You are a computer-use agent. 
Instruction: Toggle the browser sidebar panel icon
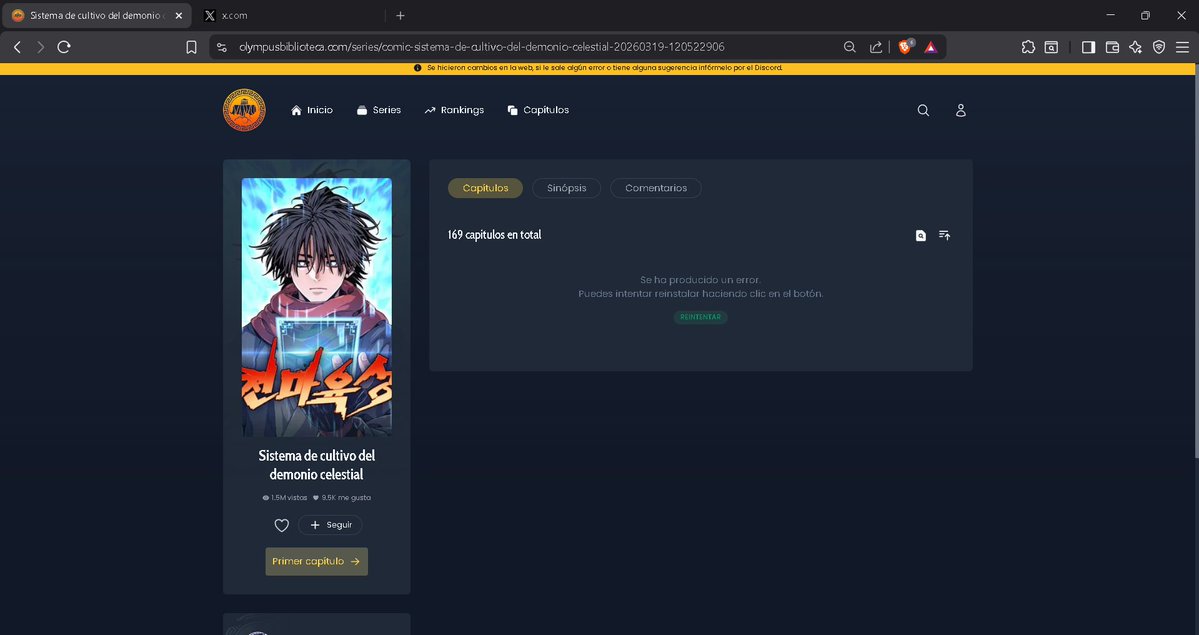[1088, 47]
